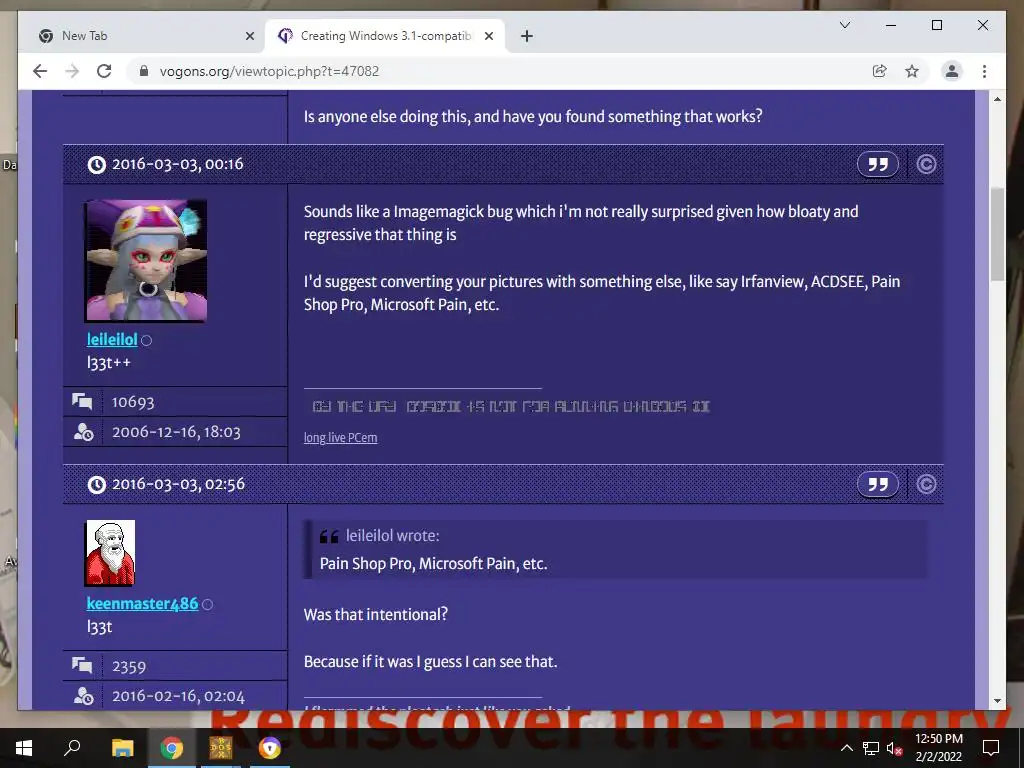Viewport: 1024px width, 768px height.
Task: Click copyright icon on the 00:16 post
Action: point(926,164)
